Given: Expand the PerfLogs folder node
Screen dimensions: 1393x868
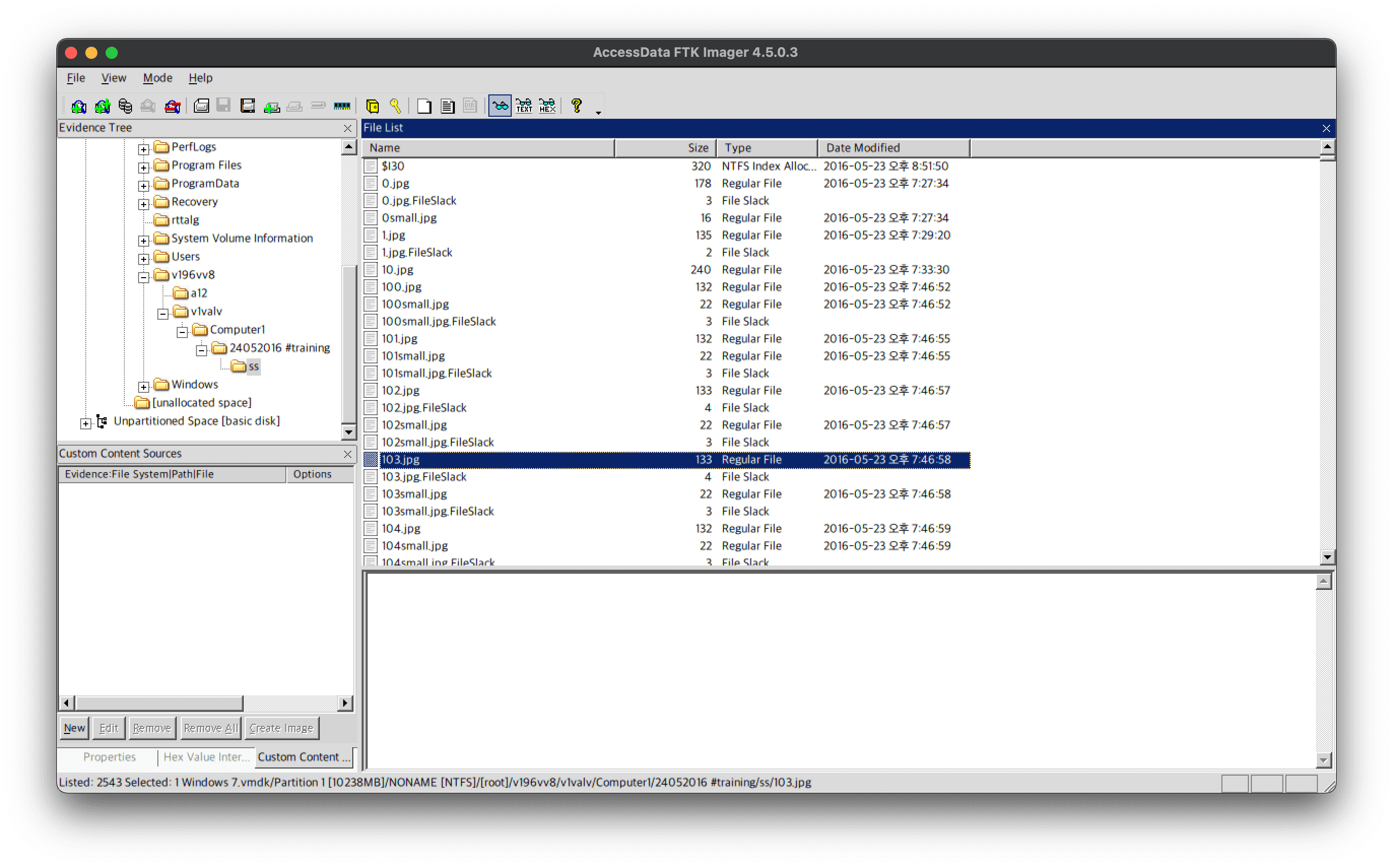Looking at the screenshot, I should coord(144,149).
